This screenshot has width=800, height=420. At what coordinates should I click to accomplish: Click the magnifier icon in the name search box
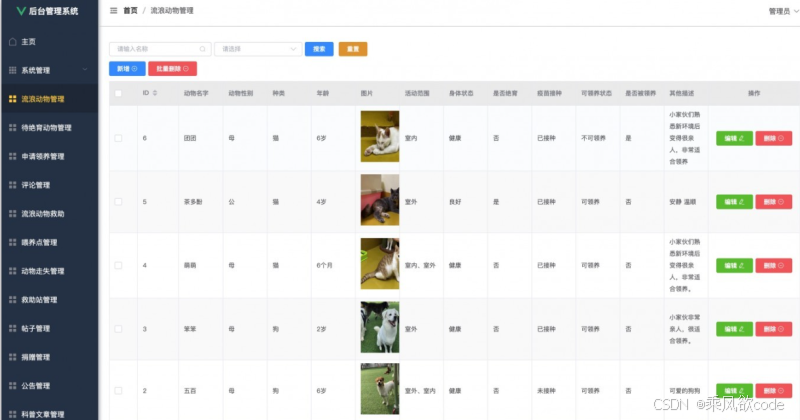pos(203,49)
